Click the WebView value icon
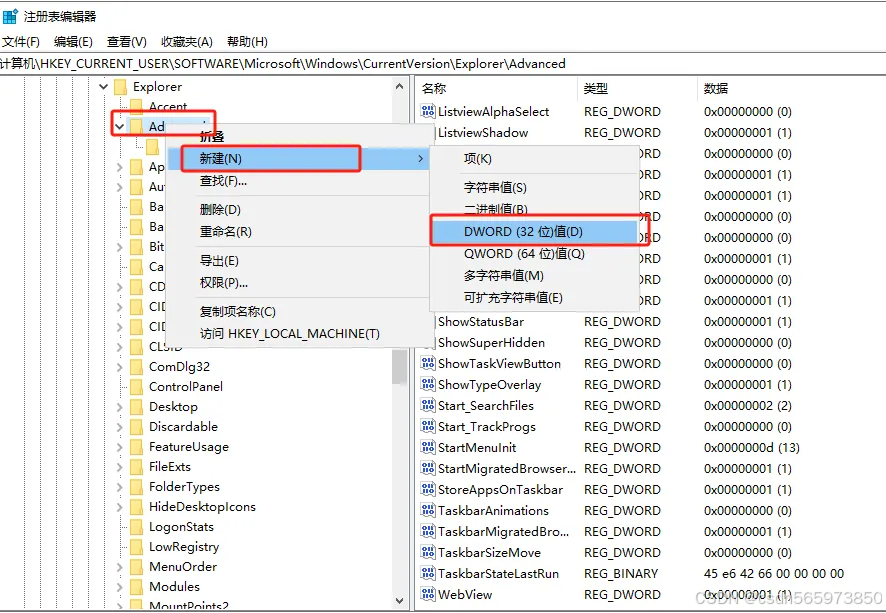This screenshot has height=613, width=886. pos(428,594)
